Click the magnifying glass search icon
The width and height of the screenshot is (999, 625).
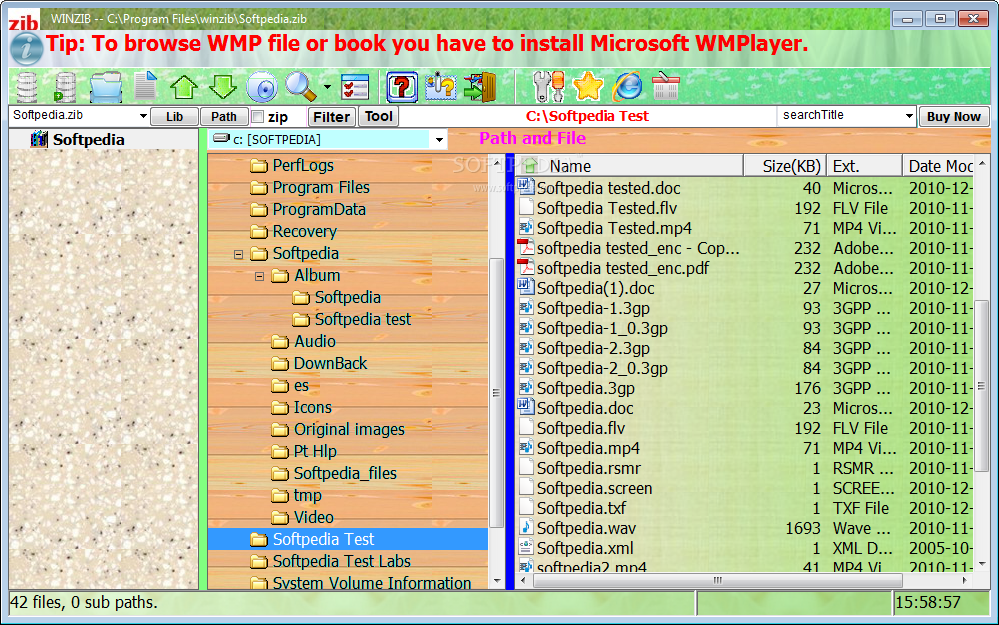coord(300,87)
